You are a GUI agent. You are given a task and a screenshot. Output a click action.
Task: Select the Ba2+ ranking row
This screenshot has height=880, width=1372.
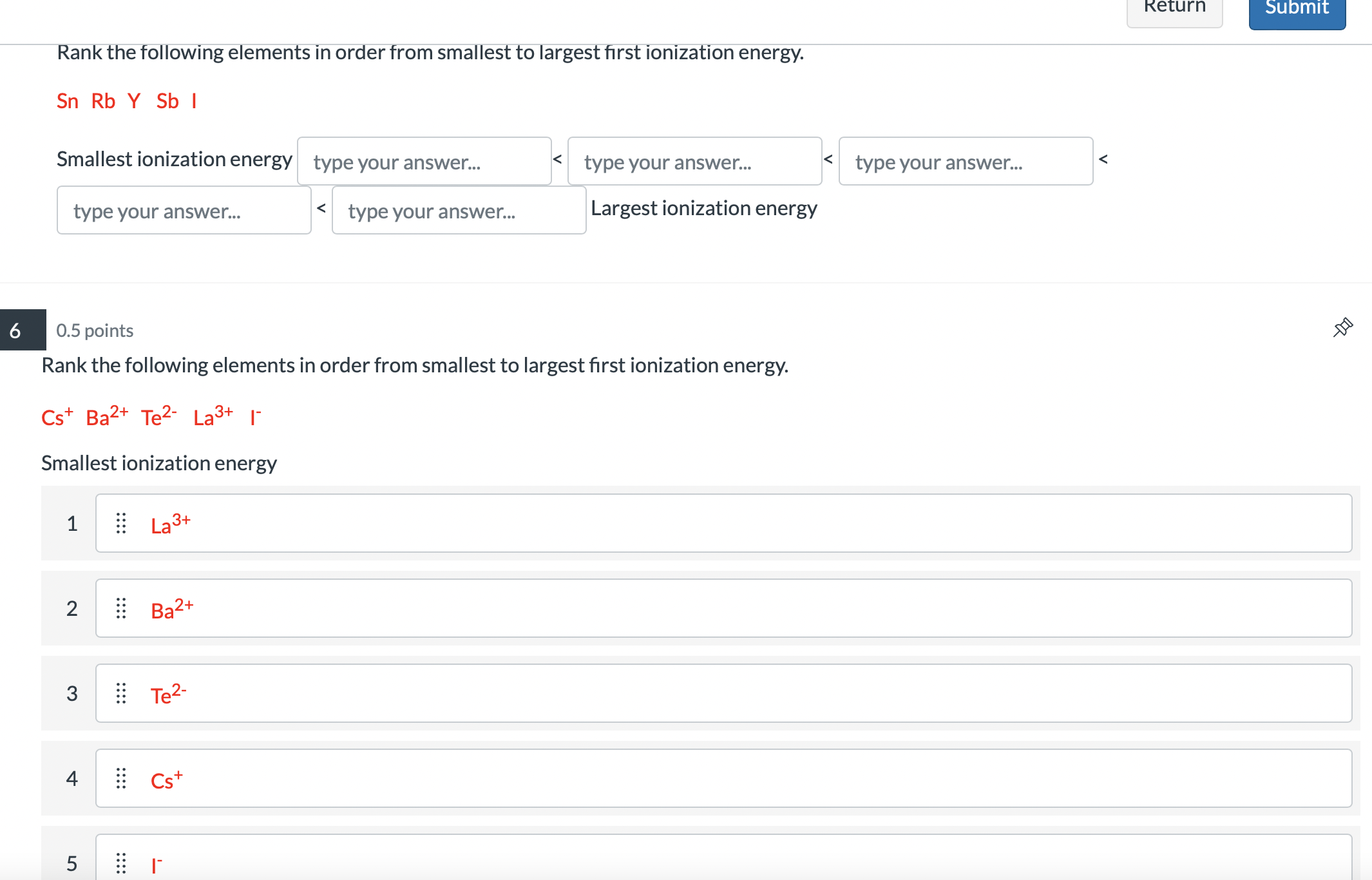tap(723, 608)
